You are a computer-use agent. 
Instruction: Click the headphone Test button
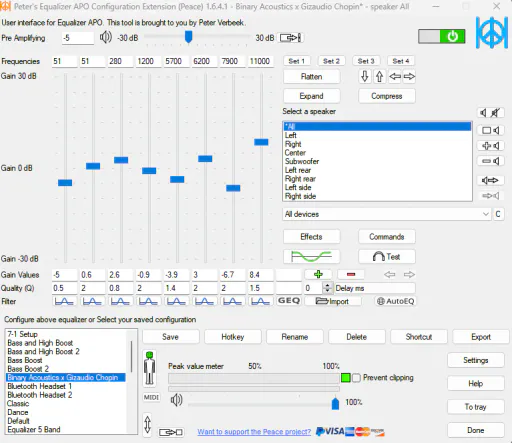[387, 257]
